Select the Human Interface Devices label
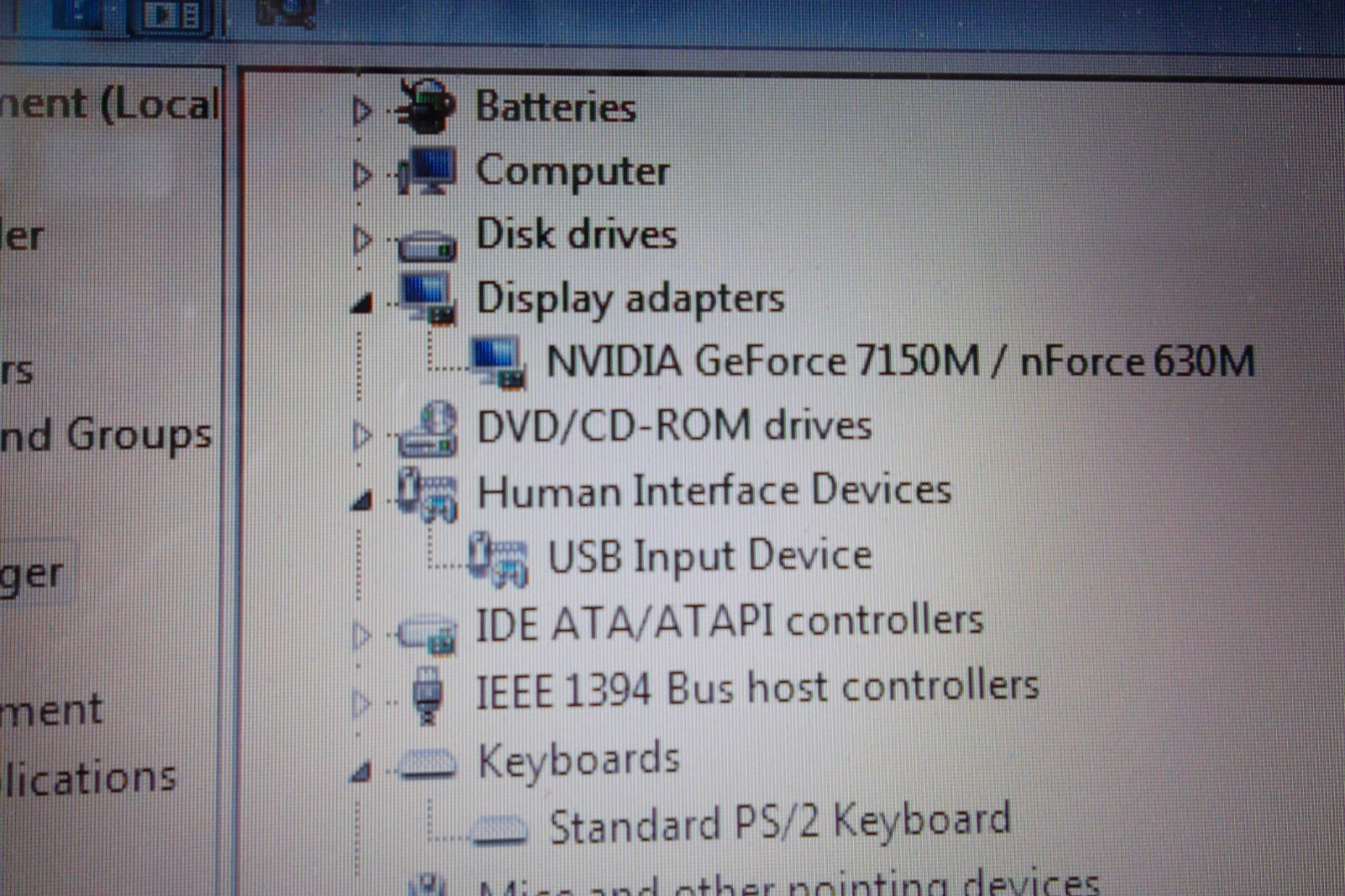This screenshot has height=896, width=1345. [x=715, y=490]
